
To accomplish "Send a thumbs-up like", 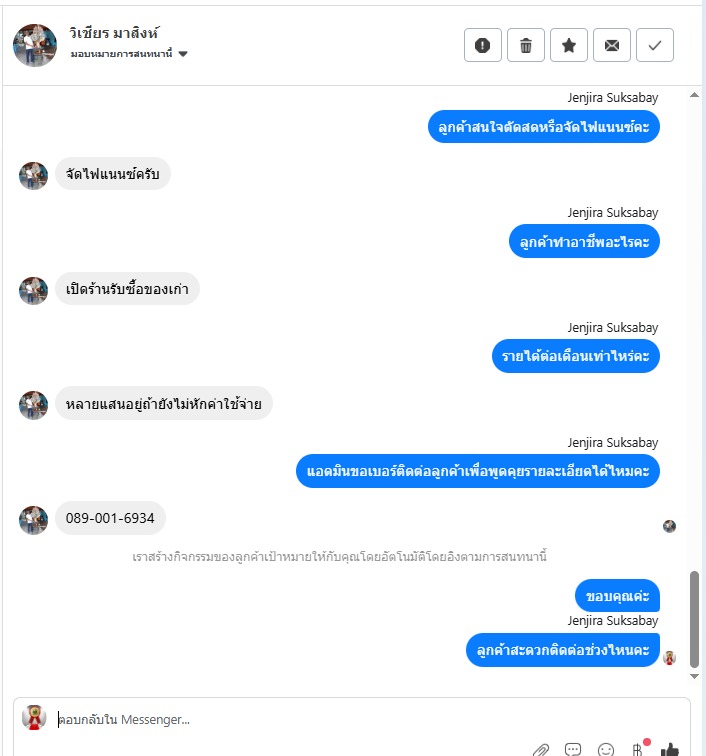I will tap(670, 749).
